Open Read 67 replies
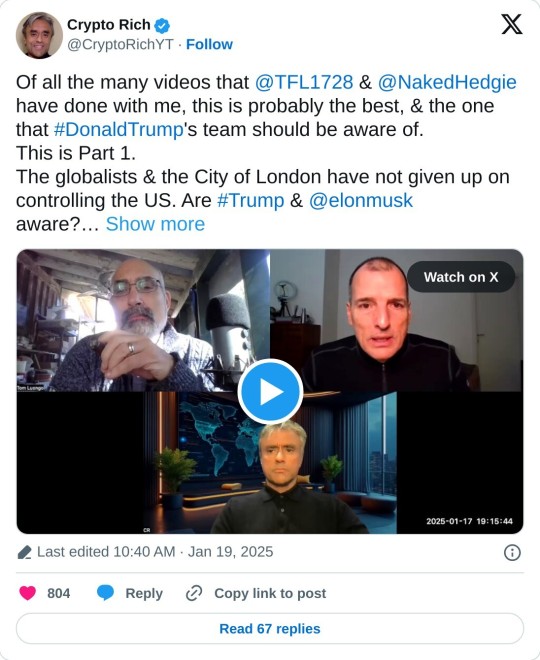540x660 pixels. point(270,628)
